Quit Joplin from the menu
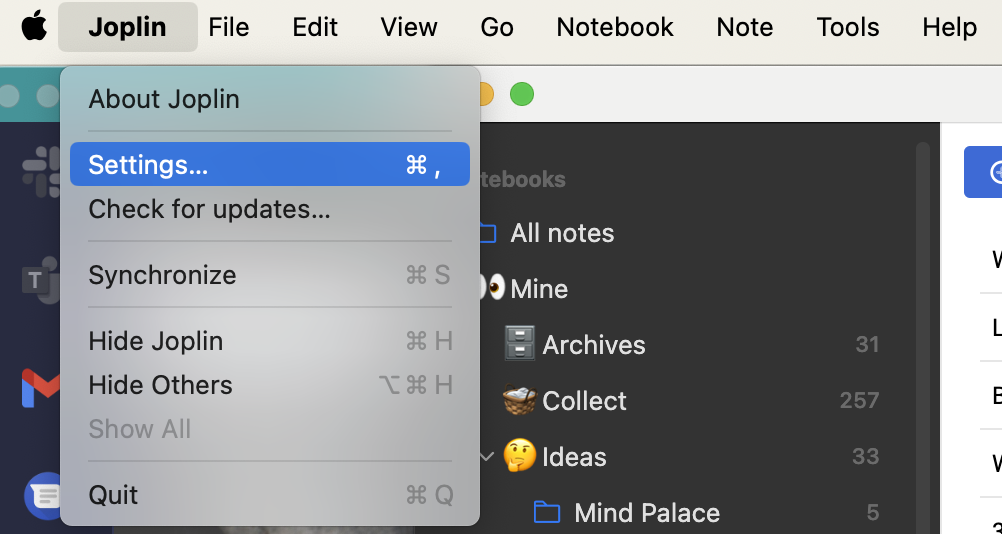The height and width of the screenshot is (534, 1002). (x=113, y=495)
